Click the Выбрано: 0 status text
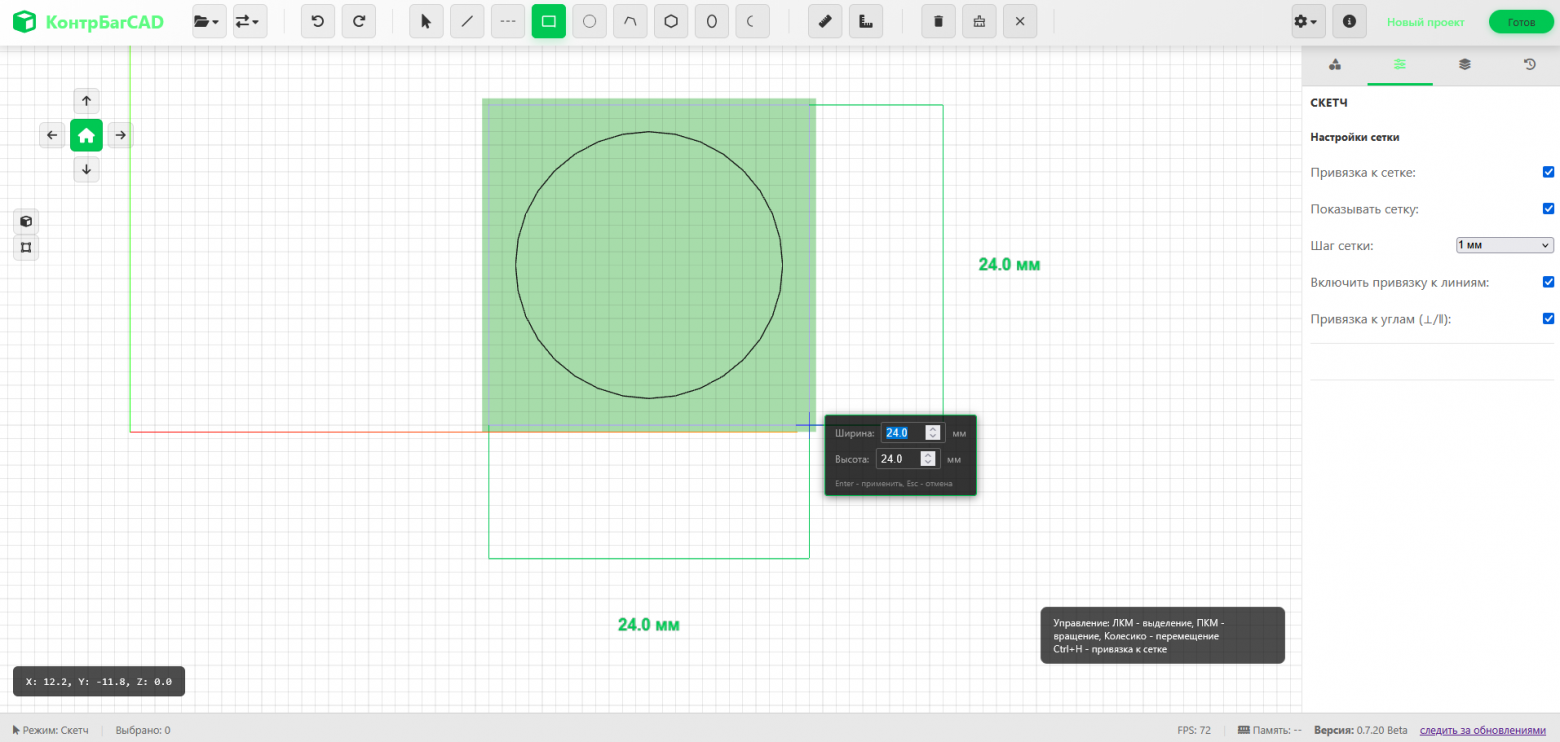 click(x=143, y=730)
